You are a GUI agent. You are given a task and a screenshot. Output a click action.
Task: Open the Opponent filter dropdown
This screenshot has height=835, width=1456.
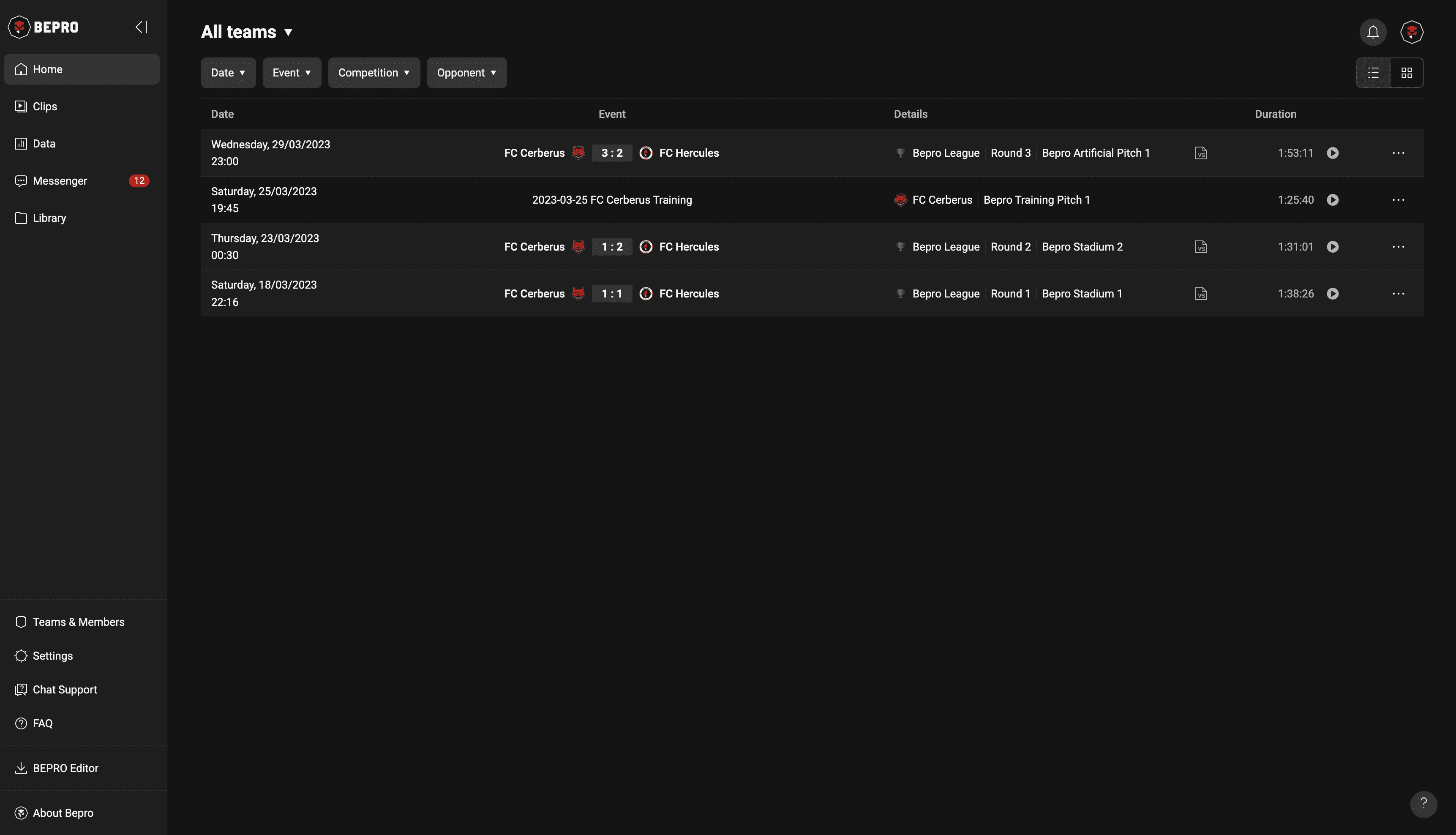click(x=466, y=73)
